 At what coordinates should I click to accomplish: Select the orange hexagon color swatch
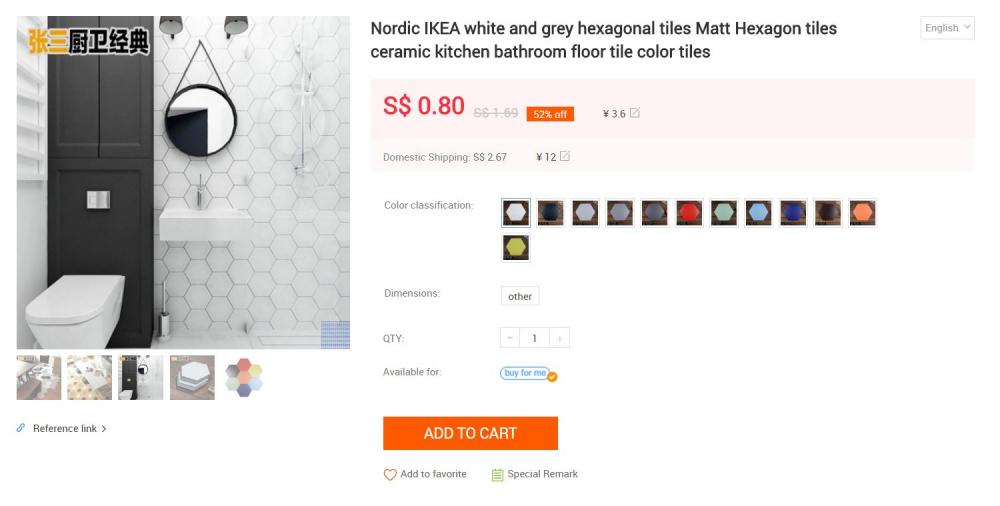[862, 213]
